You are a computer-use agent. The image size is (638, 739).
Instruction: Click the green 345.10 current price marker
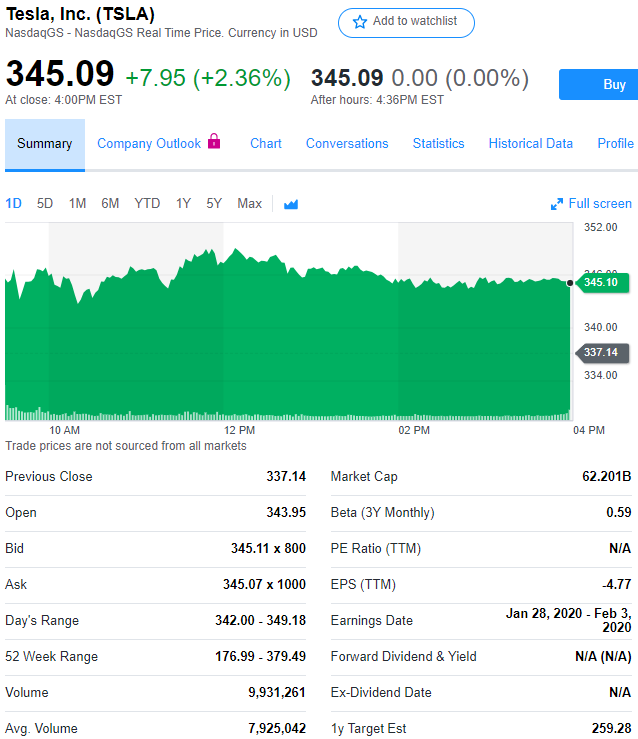[603, 282]
